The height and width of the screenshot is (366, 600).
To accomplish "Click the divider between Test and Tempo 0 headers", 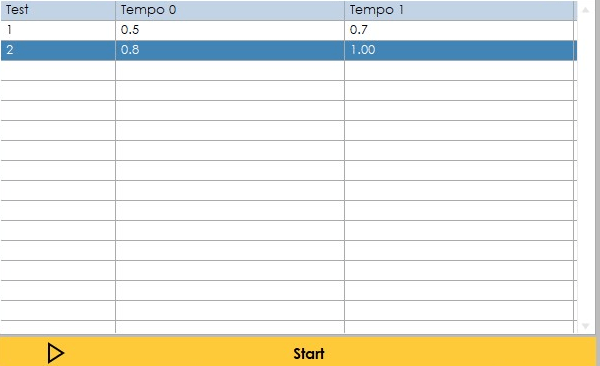I will 115,10.
